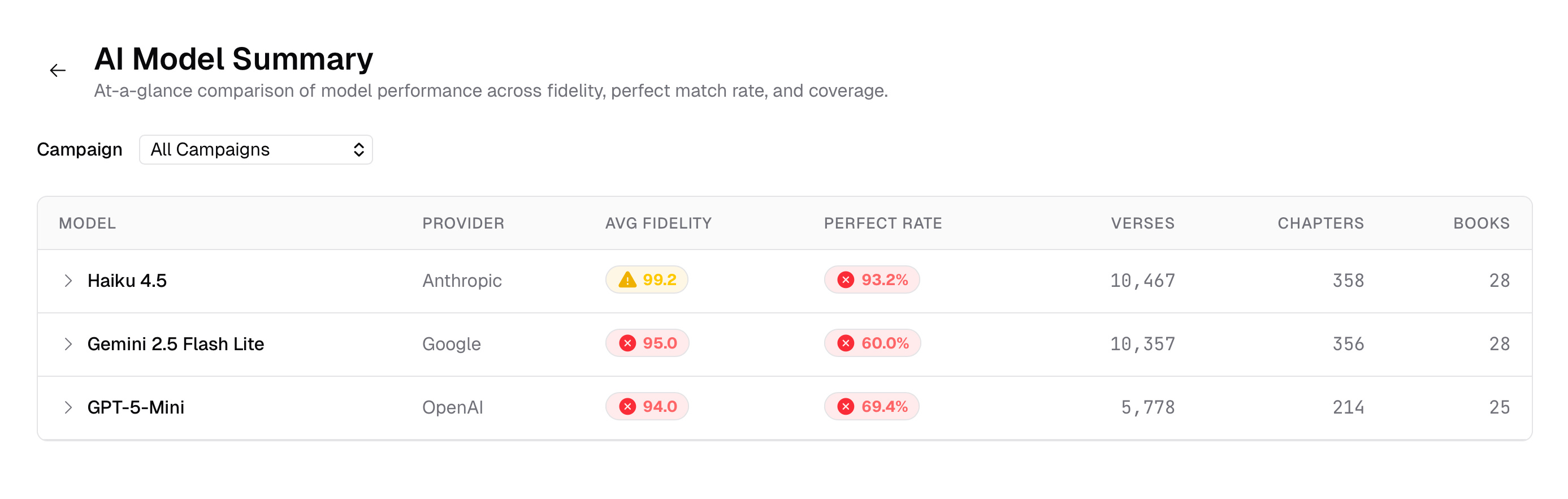The width and height of the screenshot is (1568, 499).
Task: Click the error icon beside 69.4%
Action: pos(846,406)
